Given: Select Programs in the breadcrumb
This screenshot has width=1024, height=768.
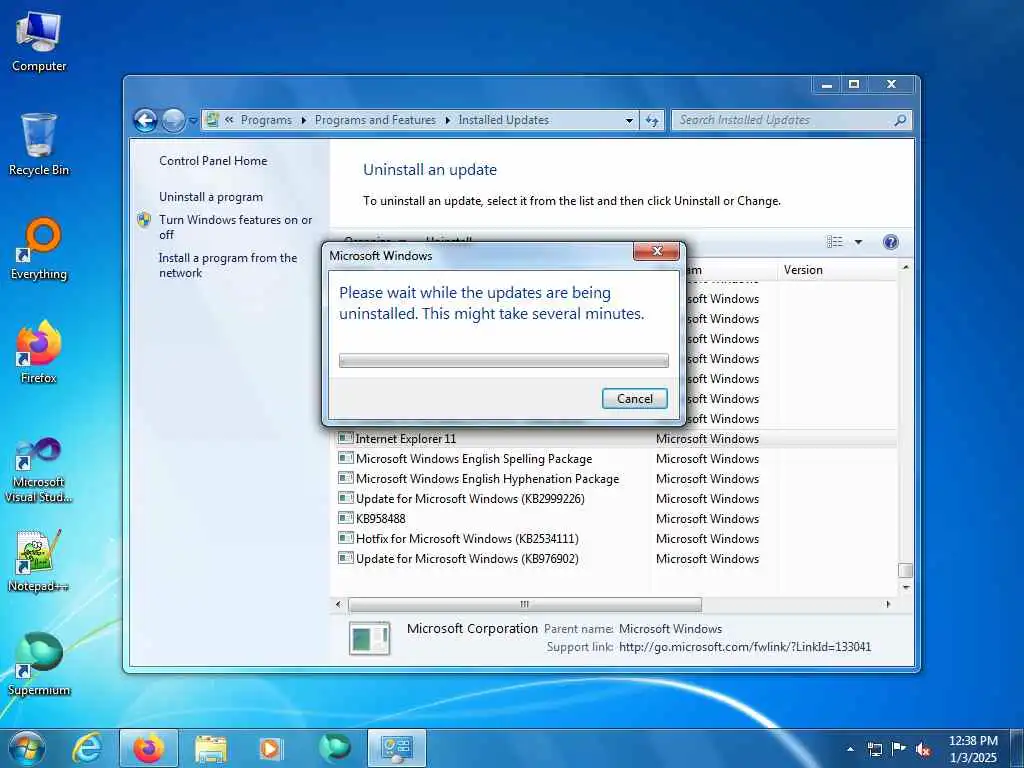Looking at the screenshot, I should point(266,120).
